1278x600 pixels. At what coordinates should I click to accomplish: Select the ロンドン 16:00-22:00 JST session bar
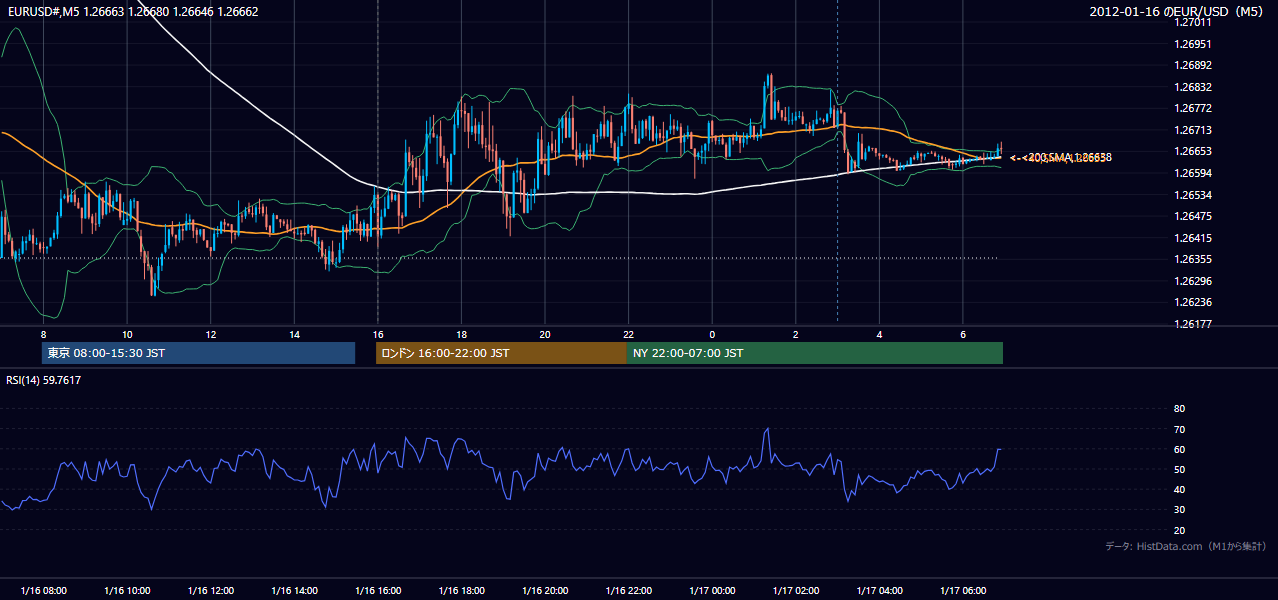[501, 353]
